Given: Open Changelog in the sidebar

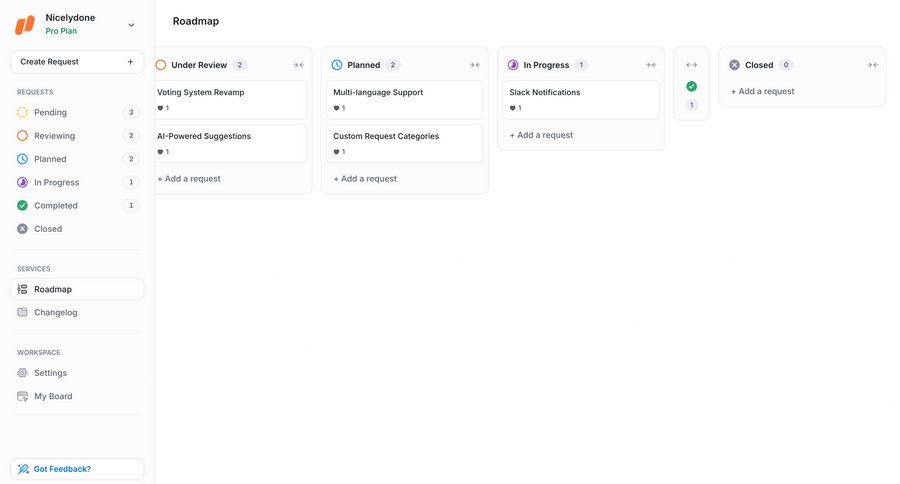Looking at the screenshot, I should tap(55, 312).
